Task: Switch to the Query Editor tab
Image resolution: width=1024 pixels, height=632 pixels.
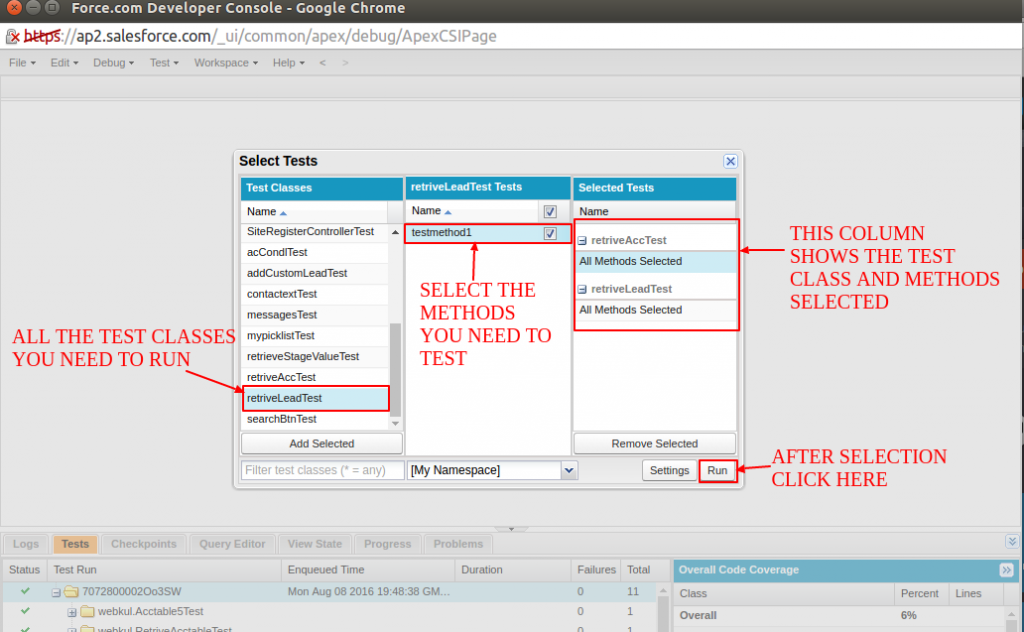Action: point(232,544)
